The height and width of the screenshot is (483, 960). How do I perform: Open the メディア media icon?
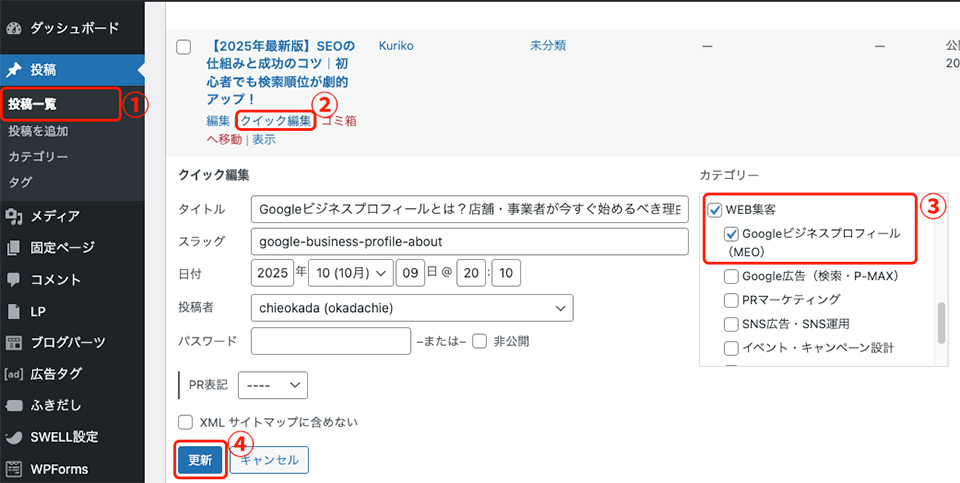[x=14, y=216]
